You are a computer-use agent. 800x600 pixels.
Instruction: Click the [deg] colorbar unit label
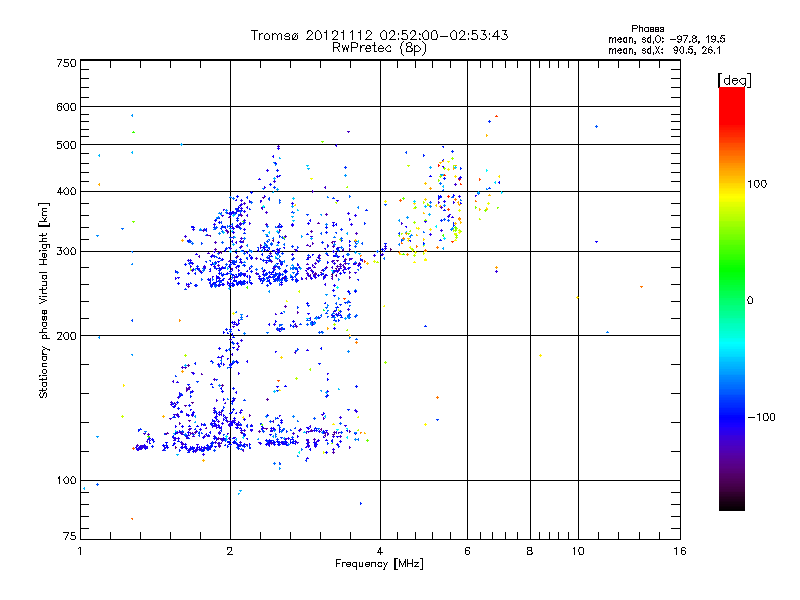click(734, 80)
